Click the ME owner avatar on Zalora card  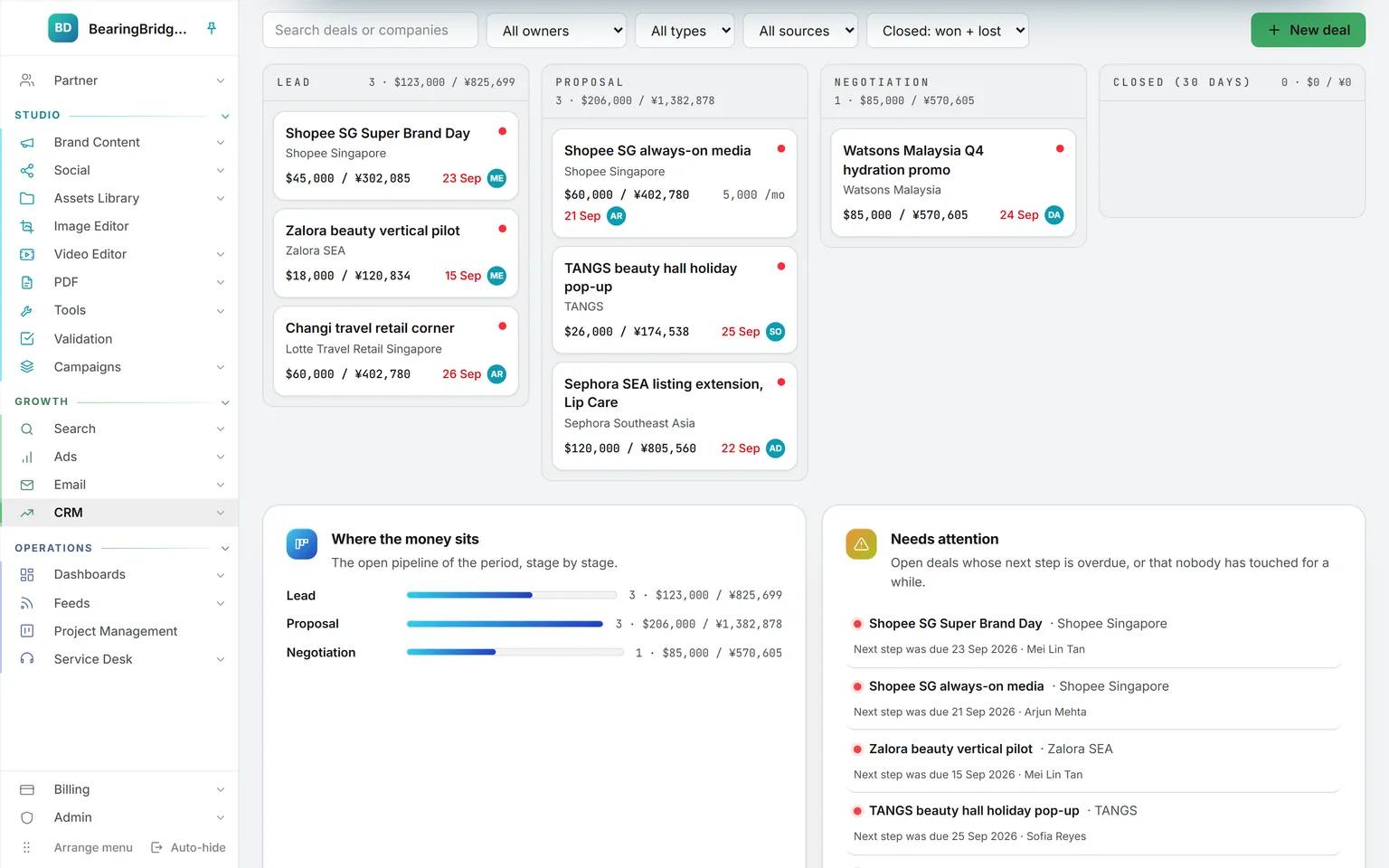pos(496,276)
